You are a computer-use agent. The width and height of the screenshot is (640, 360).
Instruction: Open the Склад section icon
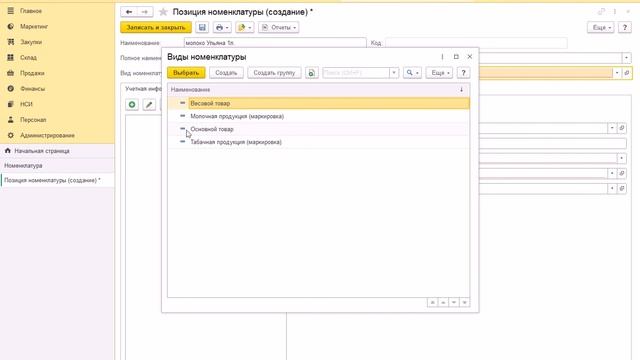coord(11,57)
